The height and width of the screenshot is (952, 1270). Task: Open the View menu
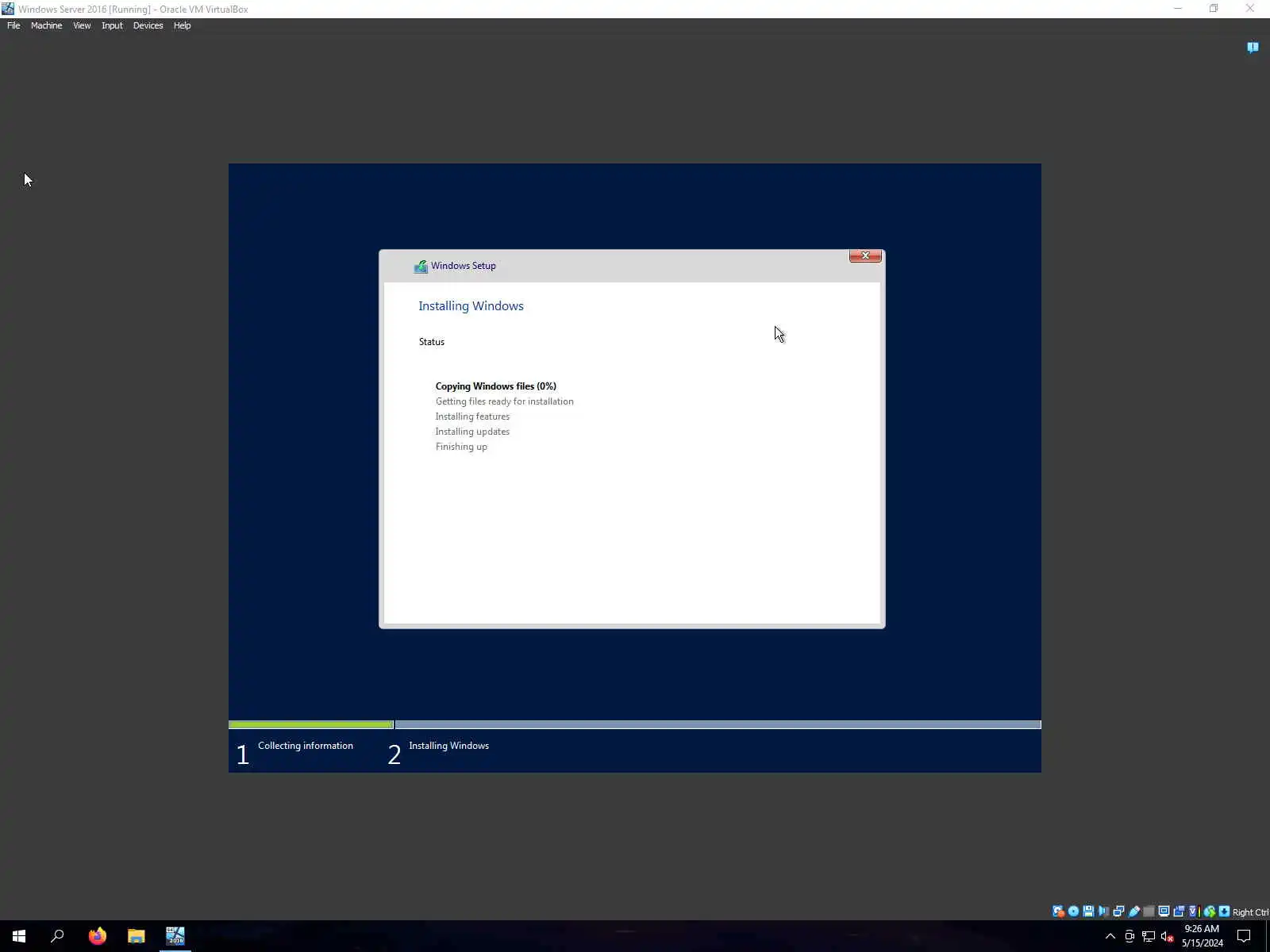[x=82, y=25]
